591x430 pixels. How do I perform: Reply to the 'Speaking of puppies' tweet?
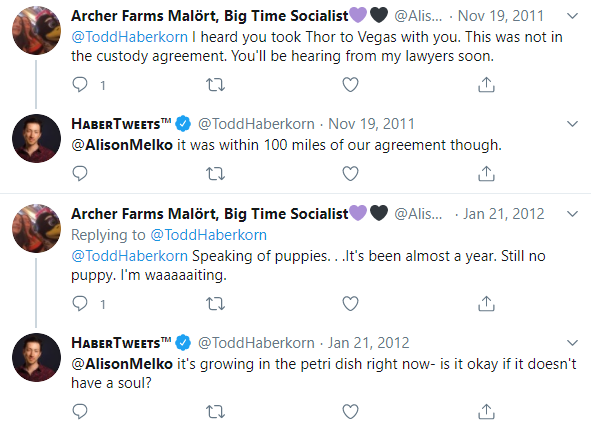tap(80, 303)
